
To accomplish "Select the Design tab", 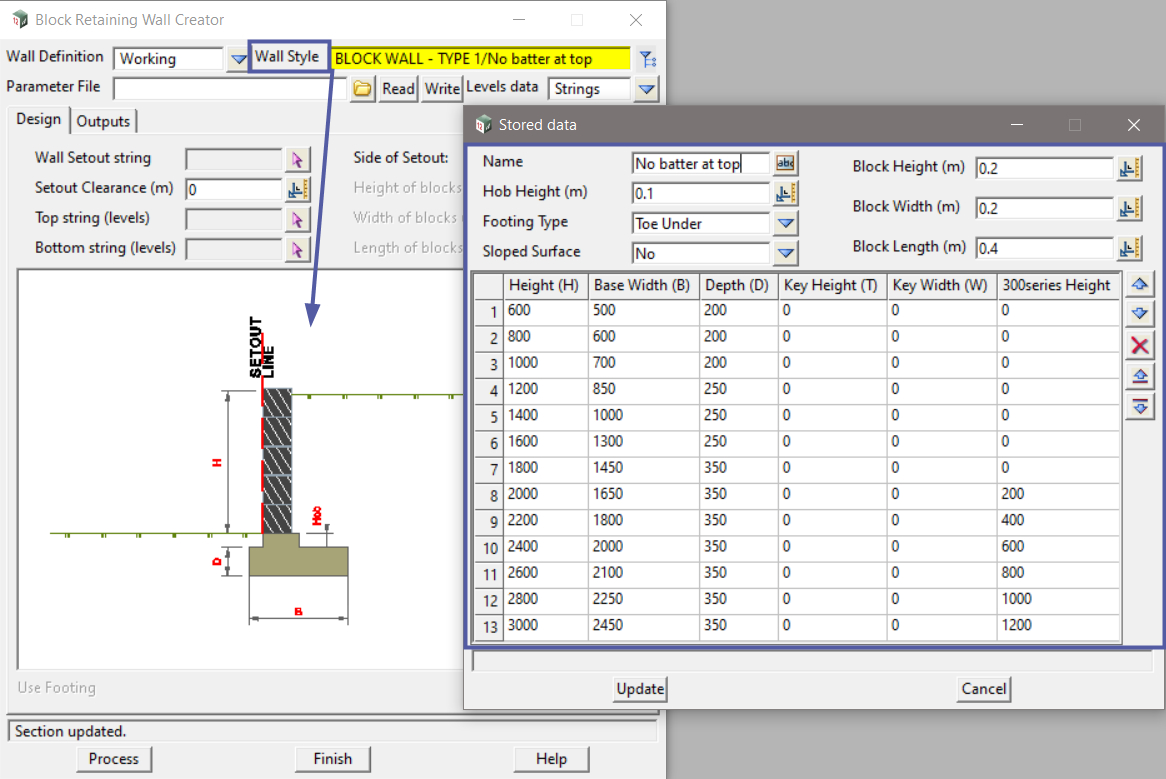I will click(x=39, y=119).
